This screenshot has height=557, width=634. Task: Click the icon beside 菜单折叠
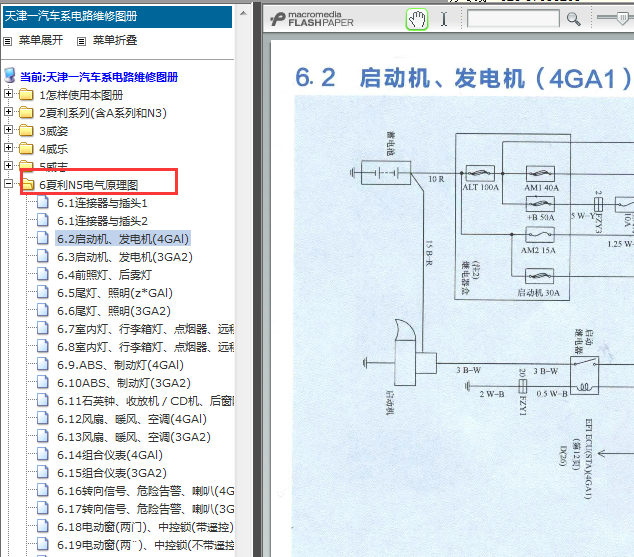(x=81, y=41)
